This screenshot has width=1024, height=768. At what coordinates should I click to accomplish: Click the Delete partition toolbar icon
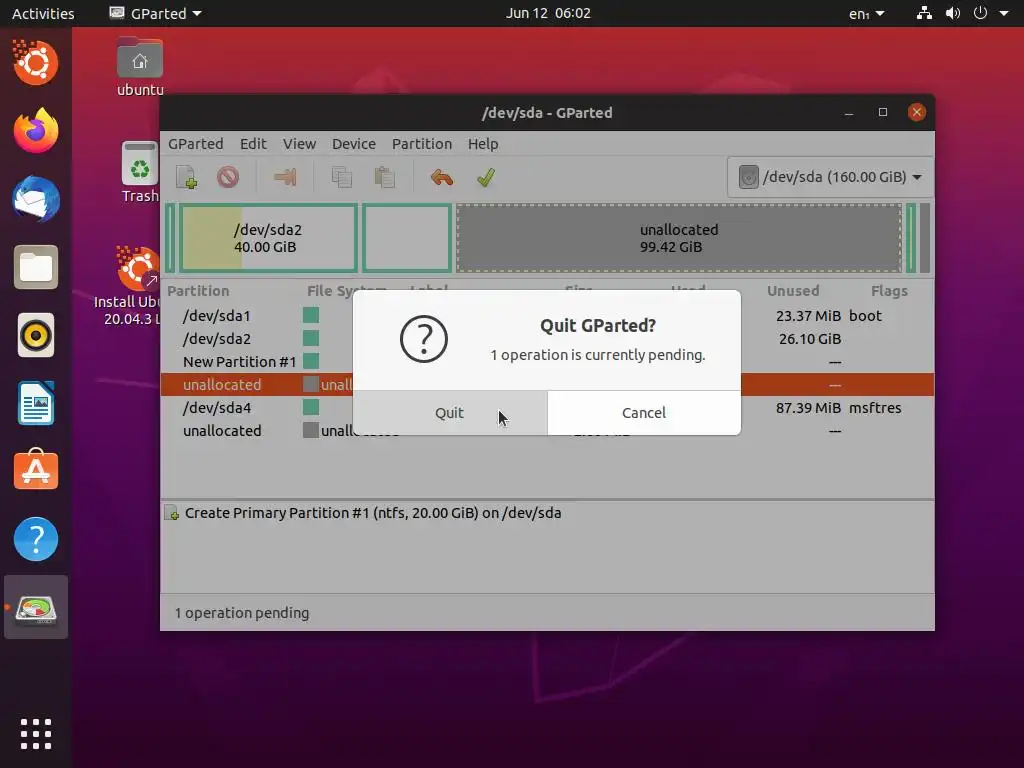tap(228, 177)
